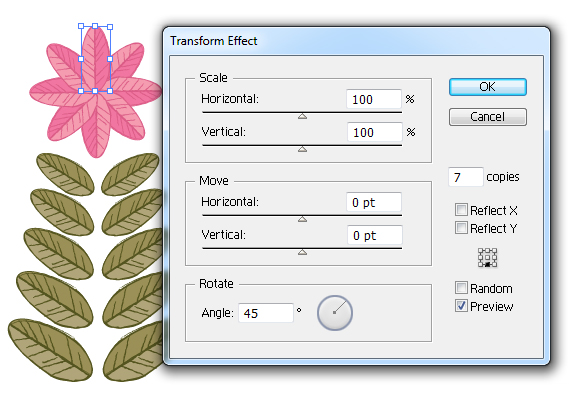Enable the Reflect Y checkbox

click(461, 228)
